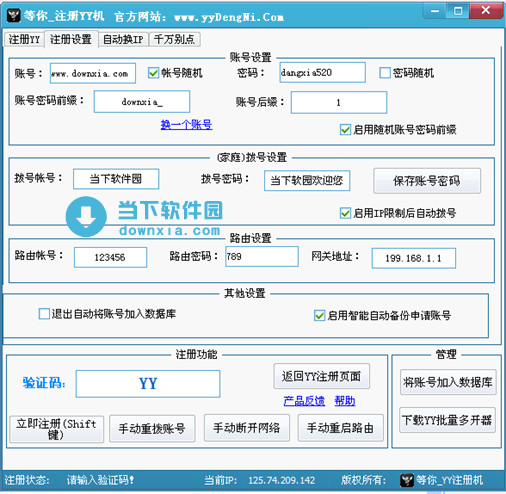Click the current IP 125.74.209.142 text
The width and height of the screenshot is (506, 494).
tap(282, 480)
